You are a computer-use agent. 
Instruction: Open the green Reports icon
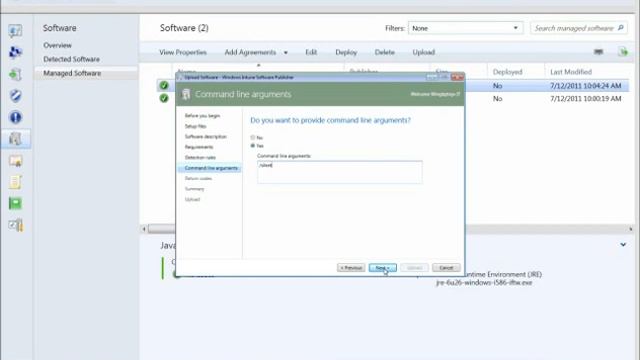[15, 203]
